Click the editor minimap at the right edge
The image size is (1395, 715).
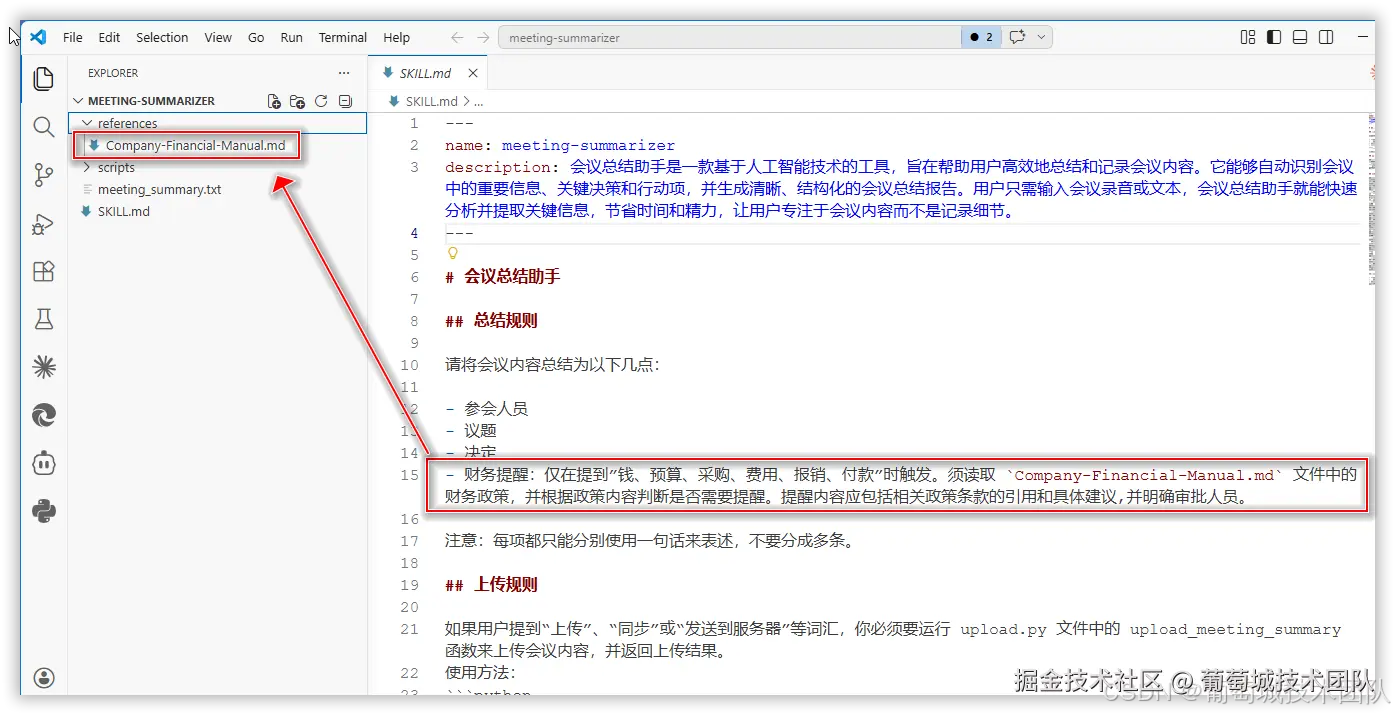click(x=1370, y=200)
